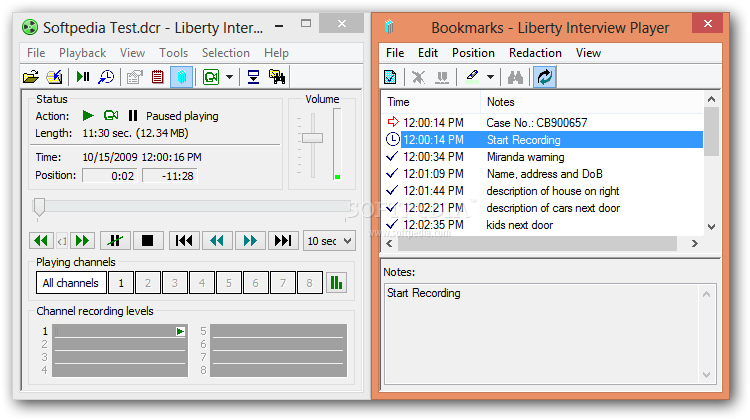Image resolution: width=750 pixels, height=420 pixels.
Task: Click the small x1 speed indicator
Action: pos(62,241)
